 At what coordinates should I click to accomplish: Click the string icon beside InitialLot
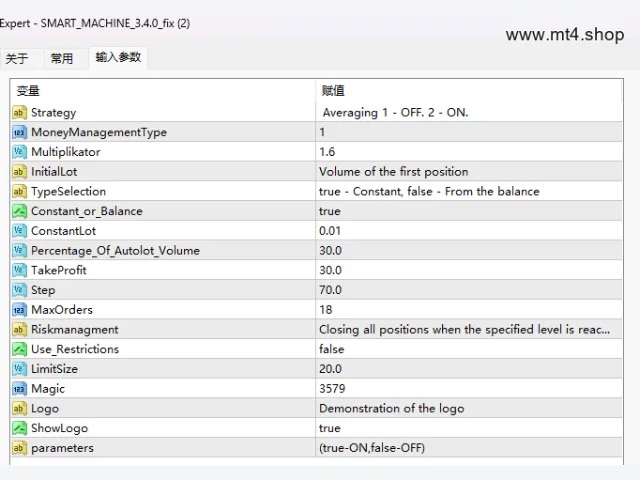click(x=19, y=171)
